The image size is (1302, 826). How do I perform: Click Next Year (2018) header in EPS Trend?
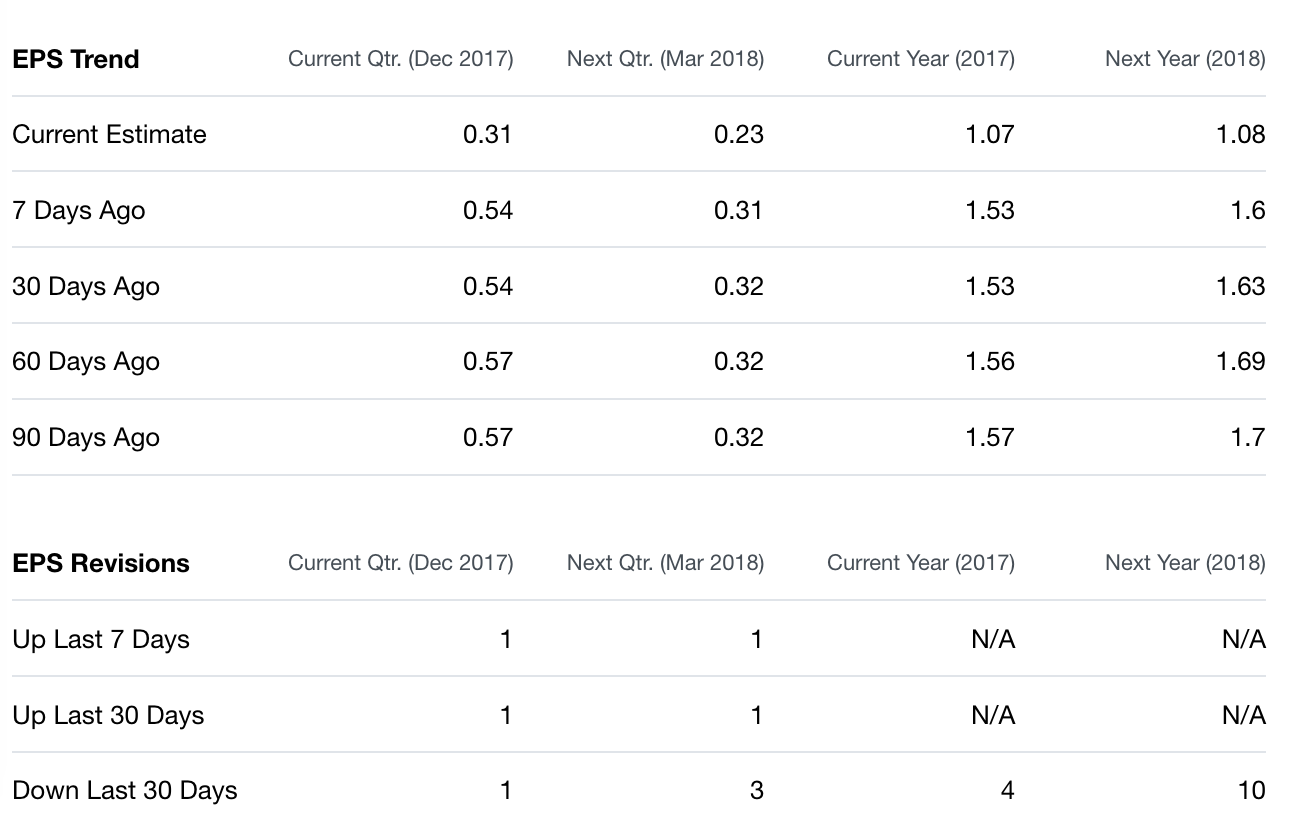pos(1185,59)
